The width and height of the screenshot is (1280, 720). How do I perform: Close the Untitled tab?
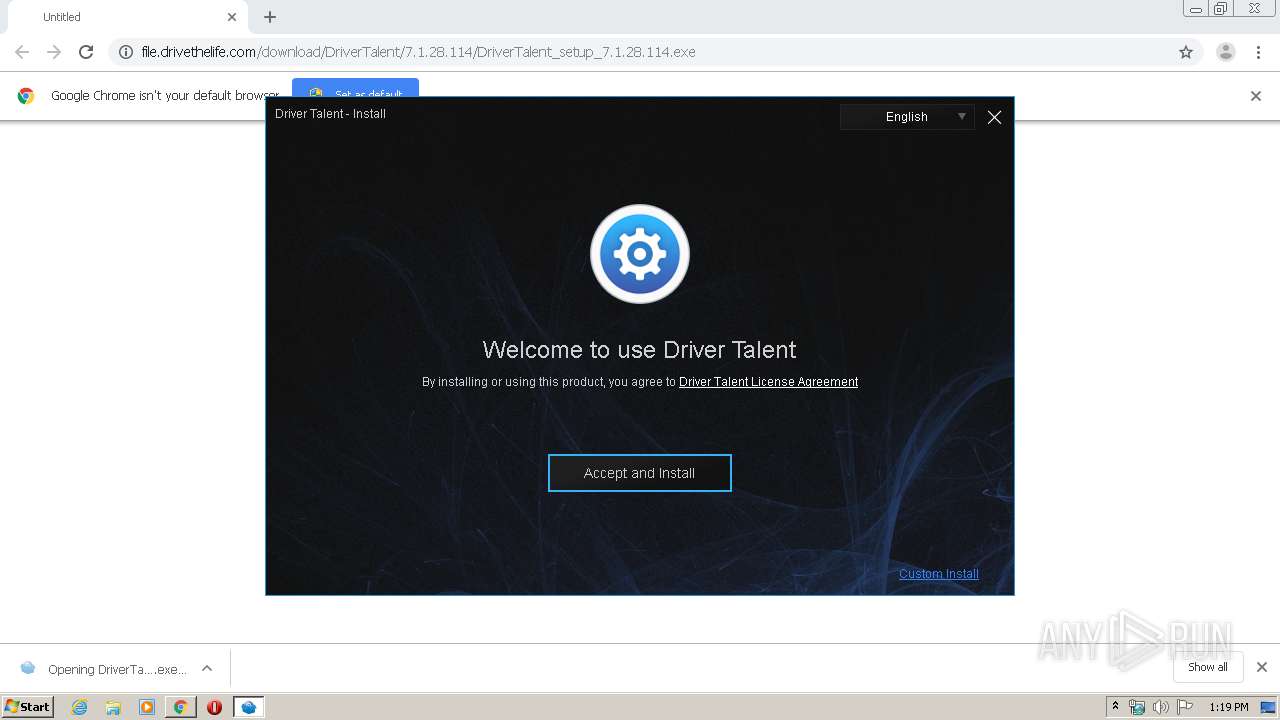(x=232, y=17)
